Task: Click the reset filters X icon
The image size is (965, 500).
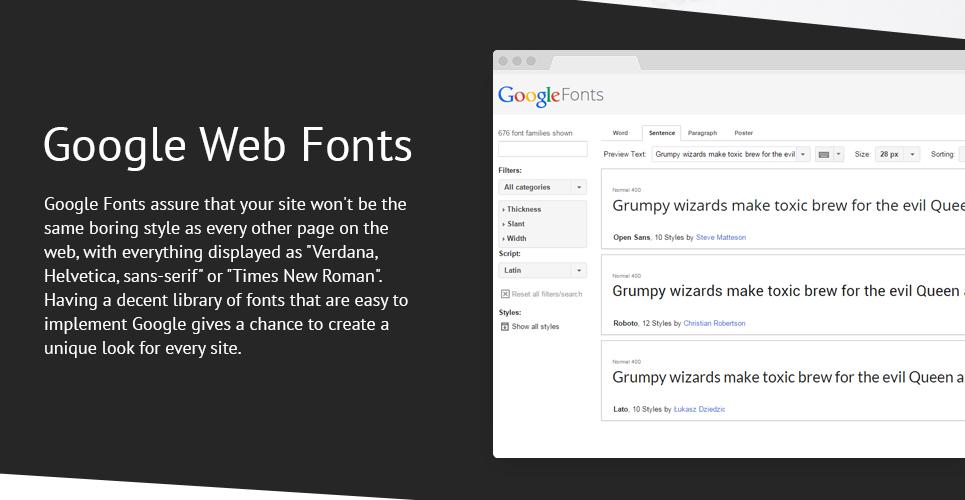Action: [505, 294]
